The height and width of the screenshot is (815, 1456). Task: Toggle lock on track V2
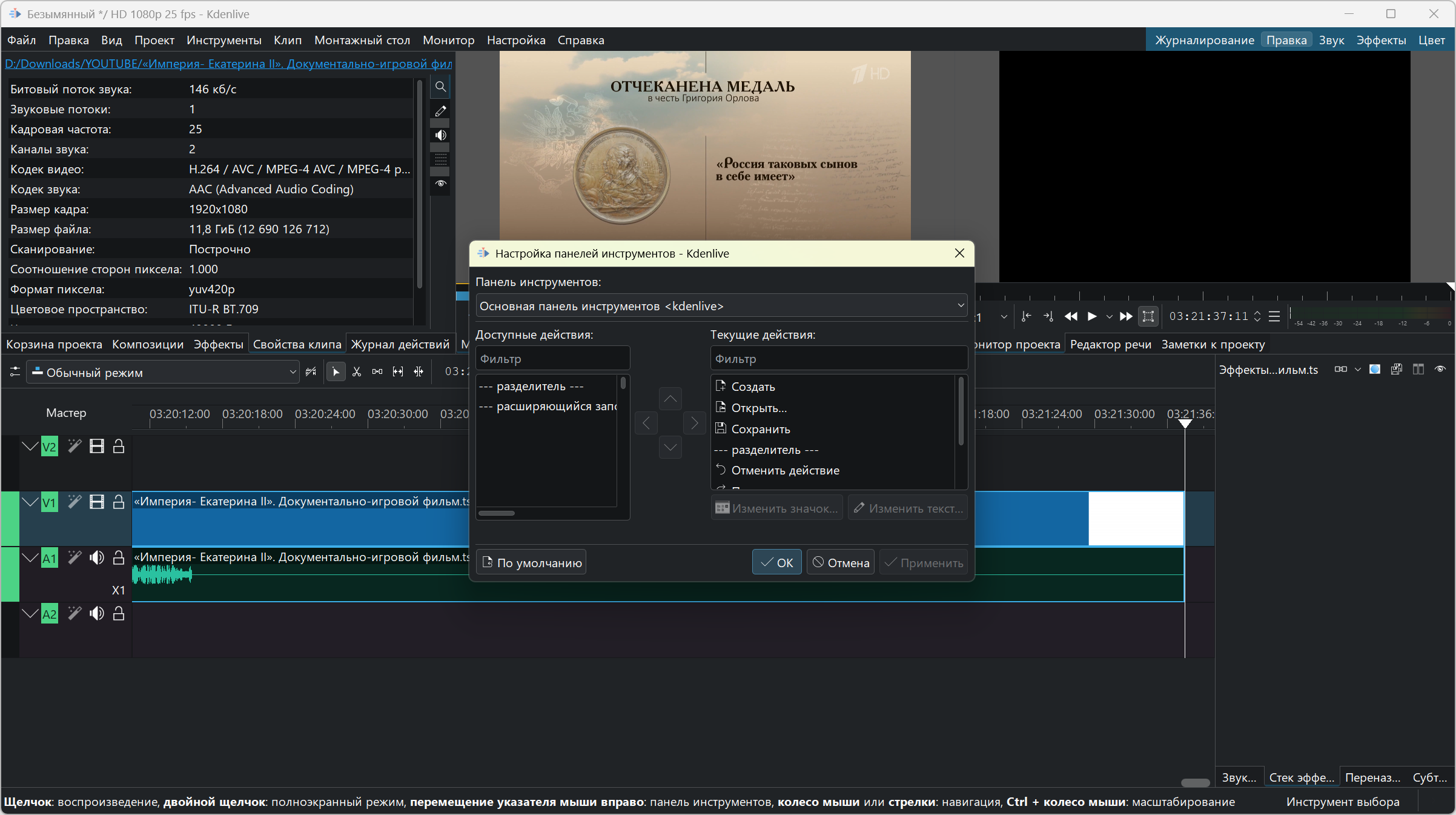tap(119, 447)
